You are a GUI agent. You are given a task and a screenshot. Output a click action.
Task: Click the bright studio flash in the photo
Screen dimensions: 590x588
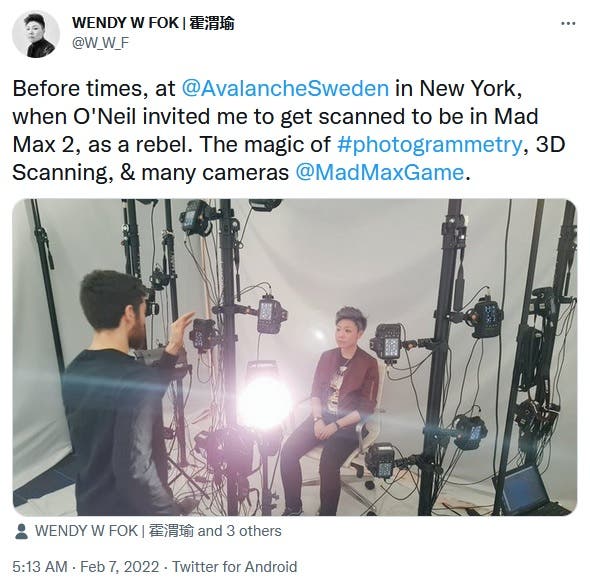tap(265, 401)
